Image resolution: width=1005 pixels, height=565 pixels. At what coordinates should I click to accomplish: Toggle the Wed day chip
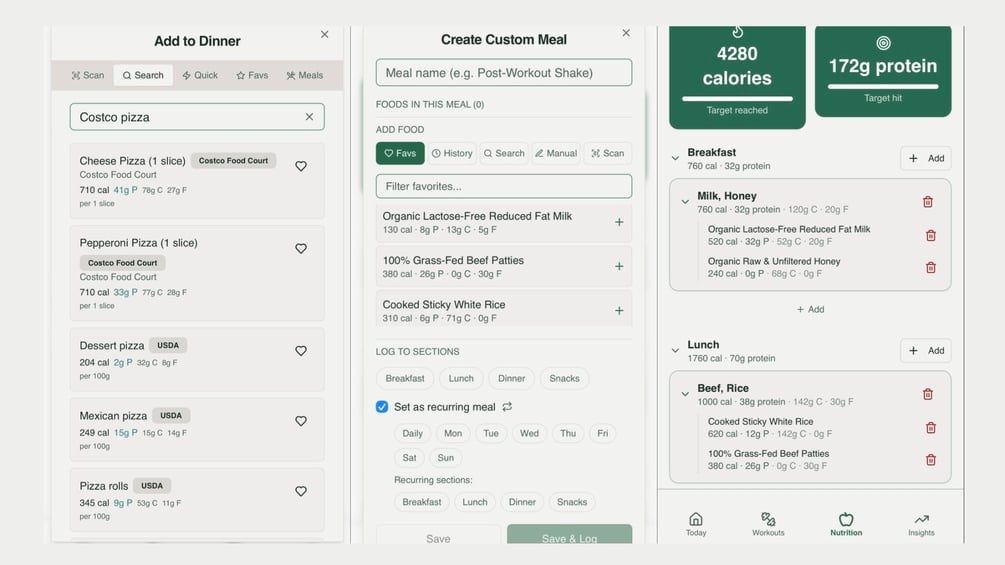529,434
